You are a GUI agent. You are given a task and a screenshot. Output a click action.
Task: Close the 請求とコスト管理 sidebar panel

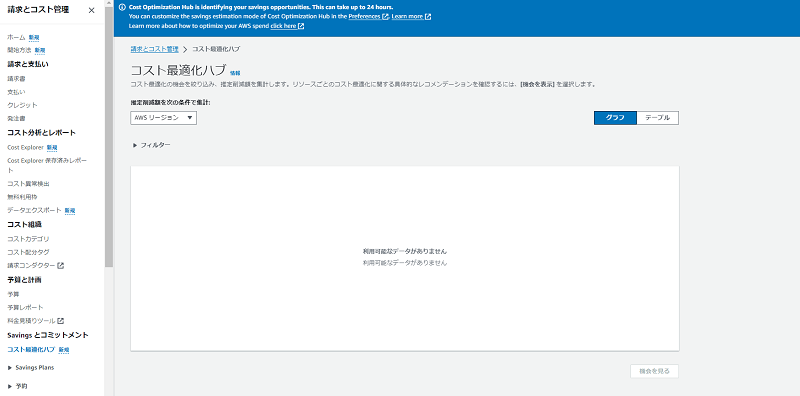click(x=91, y=10)
